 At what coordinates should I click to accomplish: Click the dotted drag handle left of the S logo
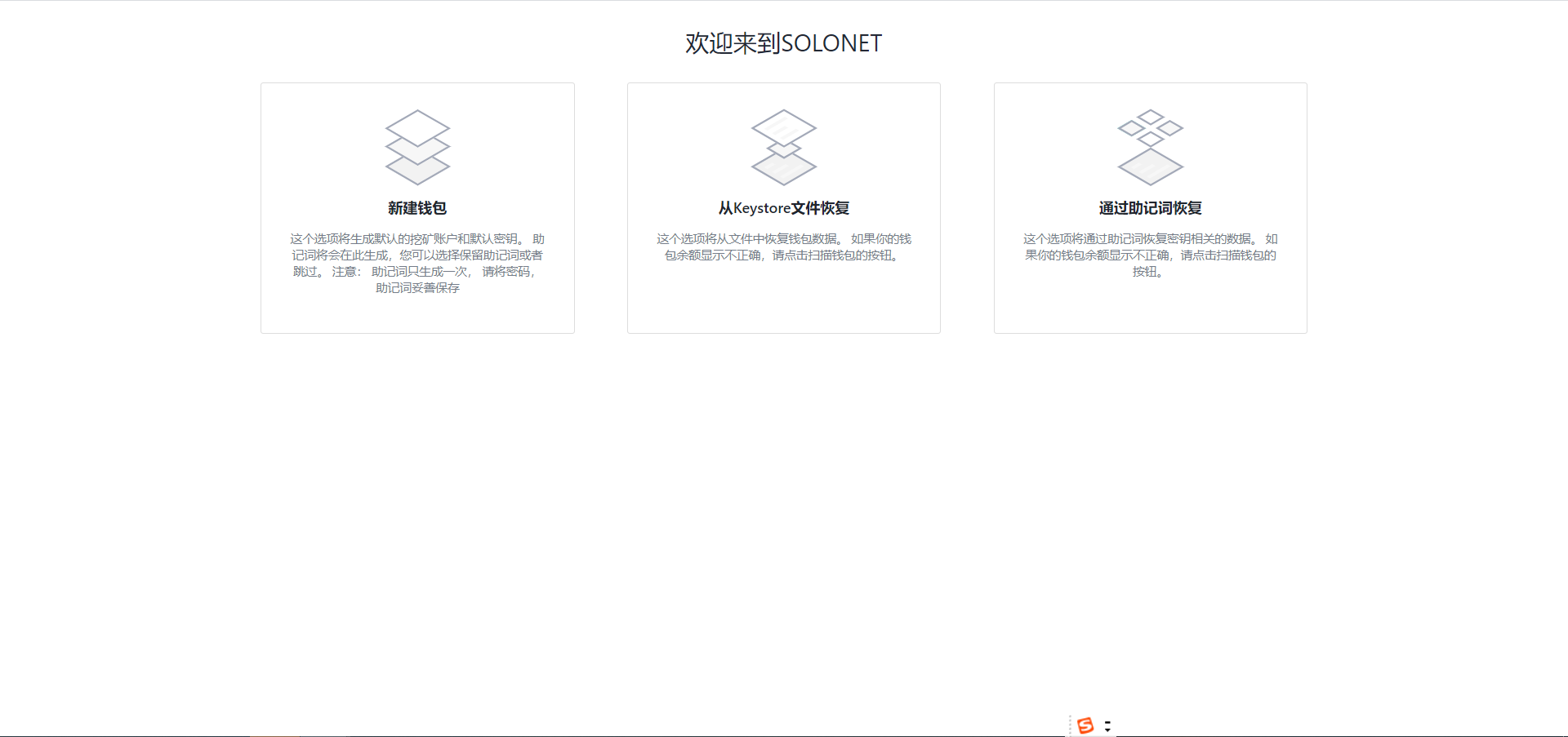1070,725
